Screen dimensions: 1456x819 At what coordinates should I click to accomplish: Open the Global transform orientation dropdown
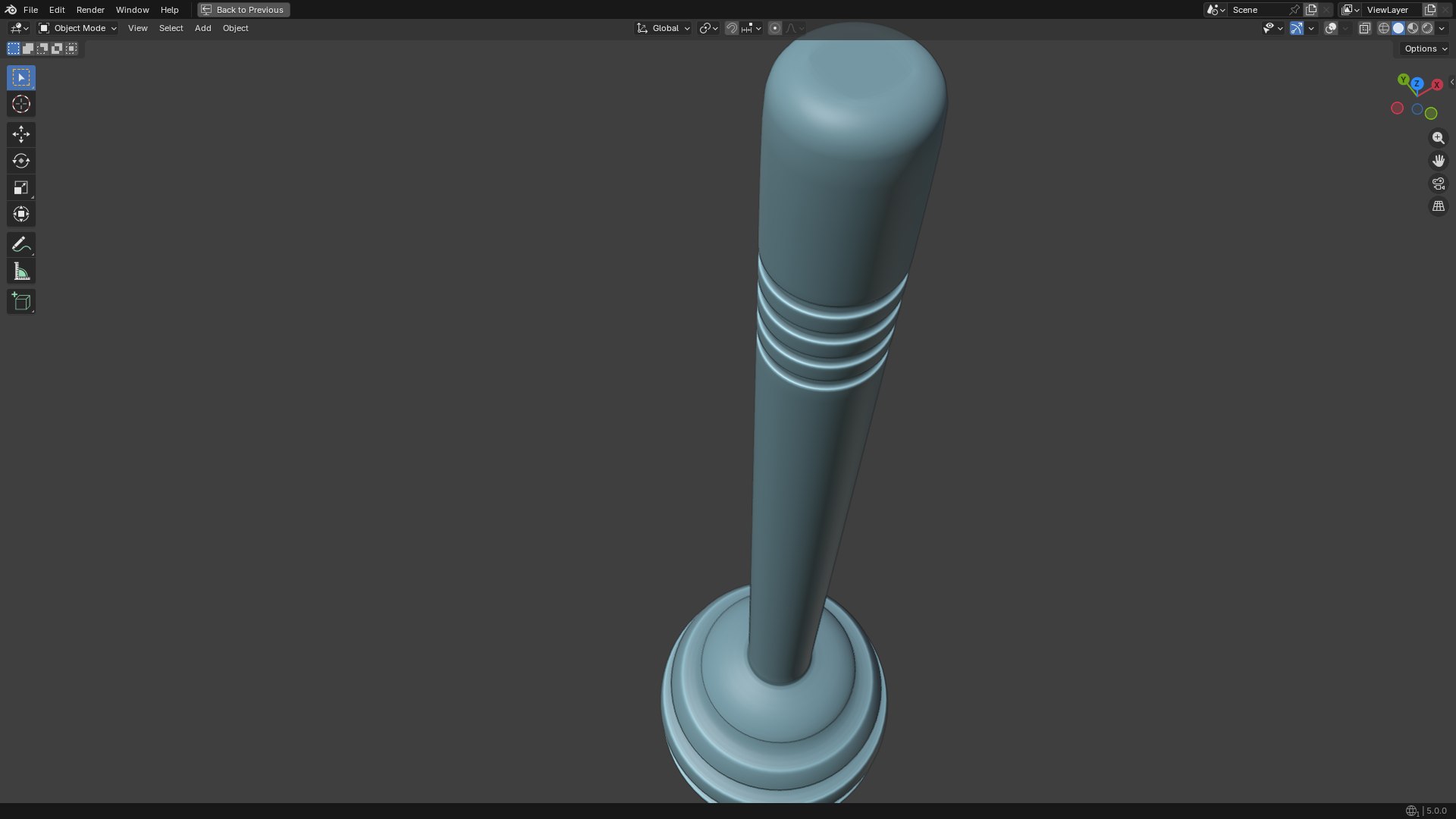(664, 28)
